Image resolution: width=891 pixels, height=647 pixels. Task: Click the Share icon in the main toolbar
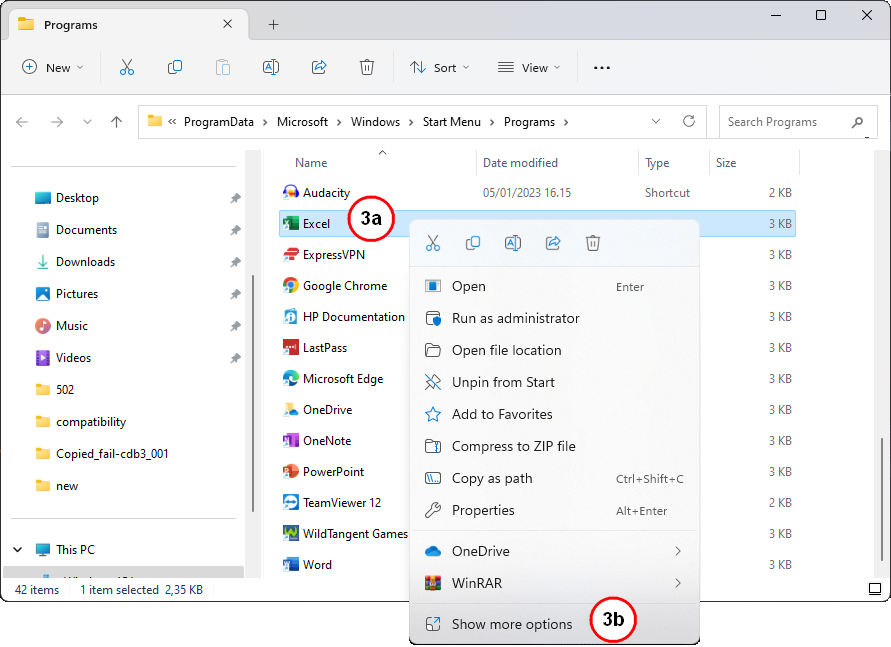319,68
